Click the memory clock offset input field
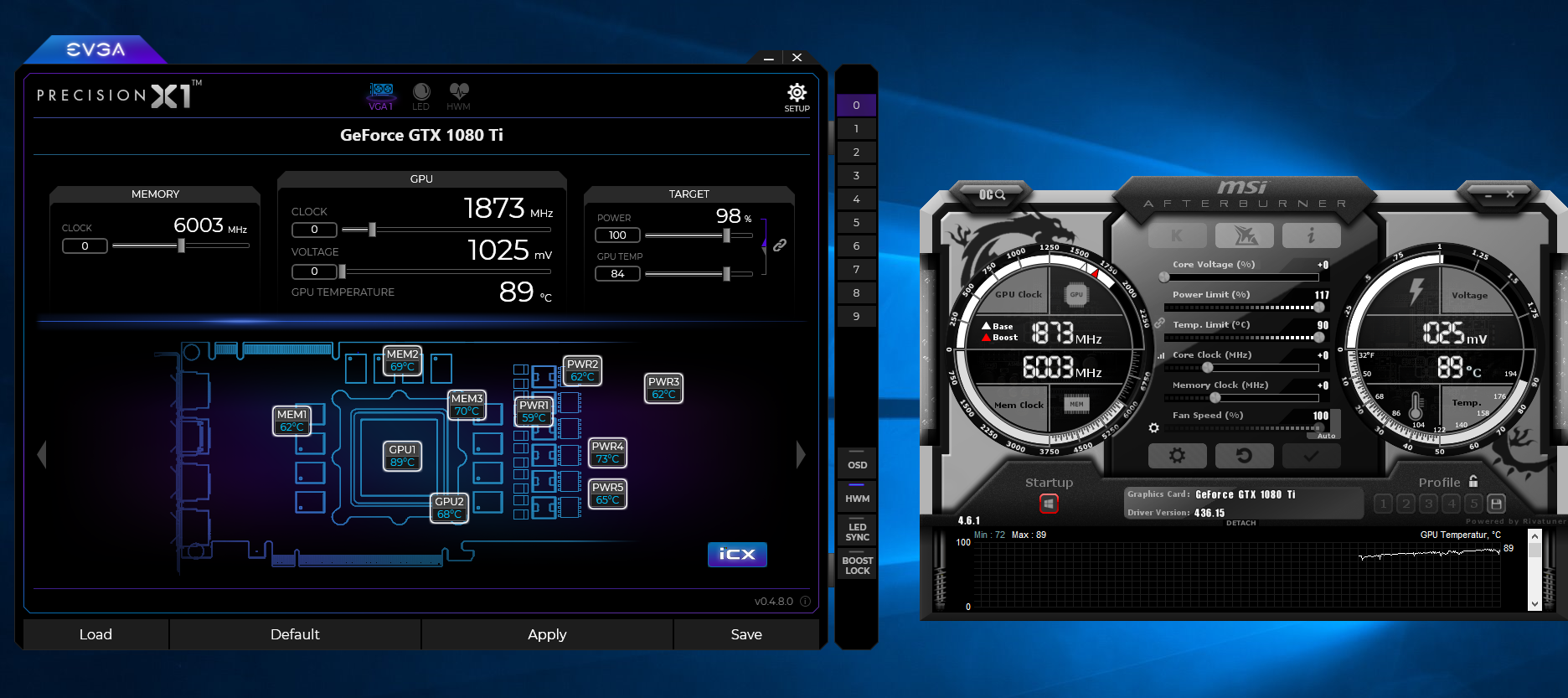The width and height of the screenshot is (1568, 698). (85, 246)
